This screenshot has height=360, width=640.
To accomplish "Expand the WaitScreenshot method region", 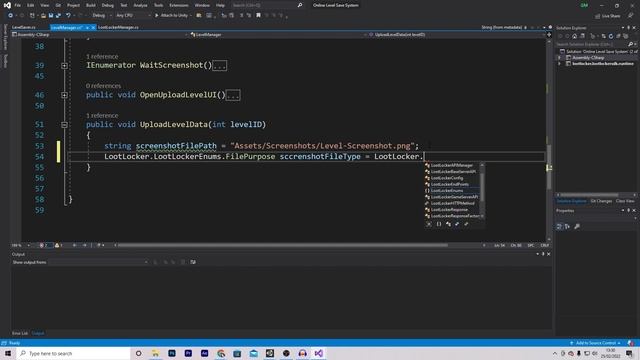I will click(x=64, y=65).
